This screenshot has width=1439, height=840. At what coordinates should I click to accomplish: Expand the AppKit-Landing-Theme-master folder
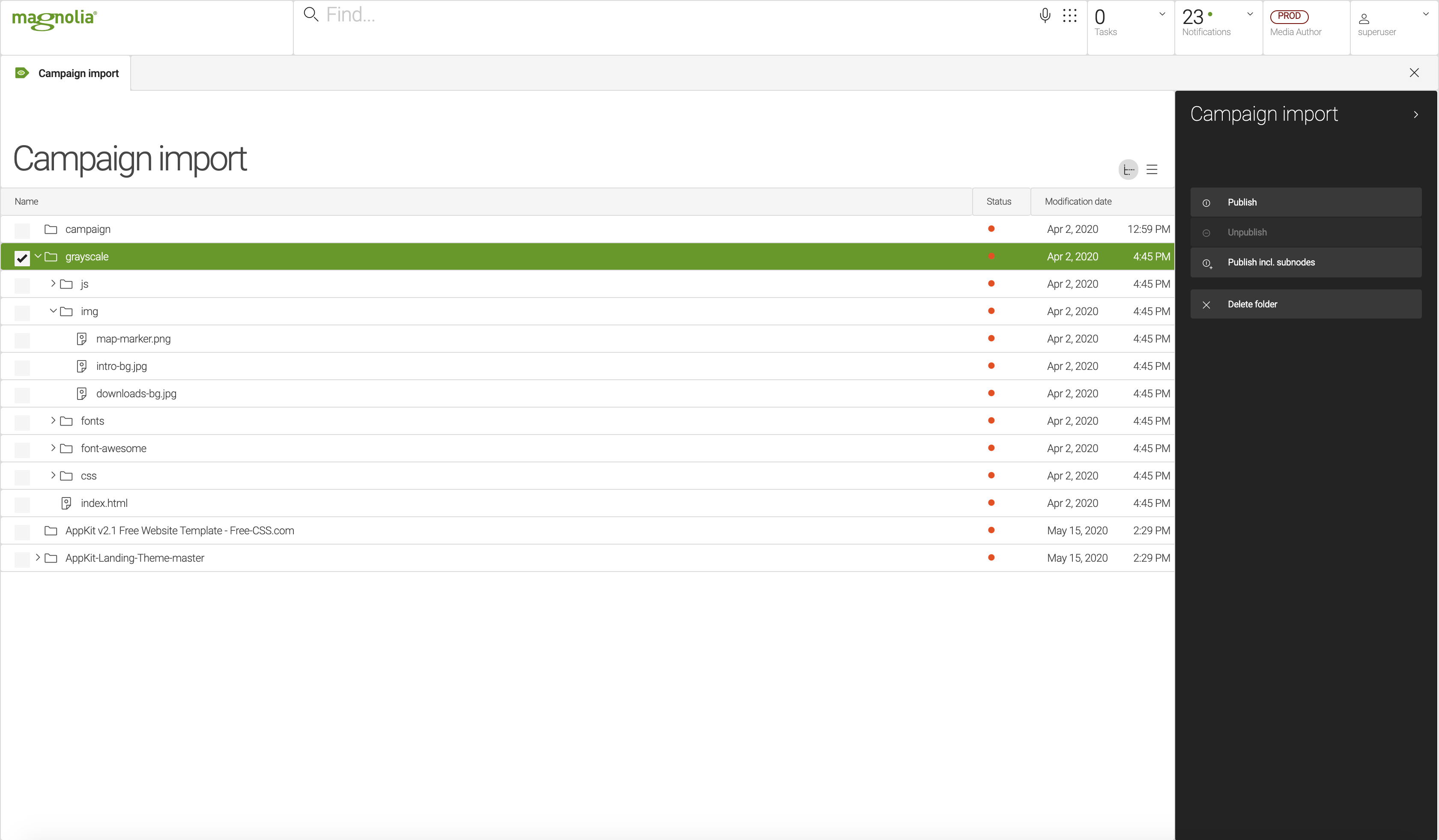pos(38,557)
